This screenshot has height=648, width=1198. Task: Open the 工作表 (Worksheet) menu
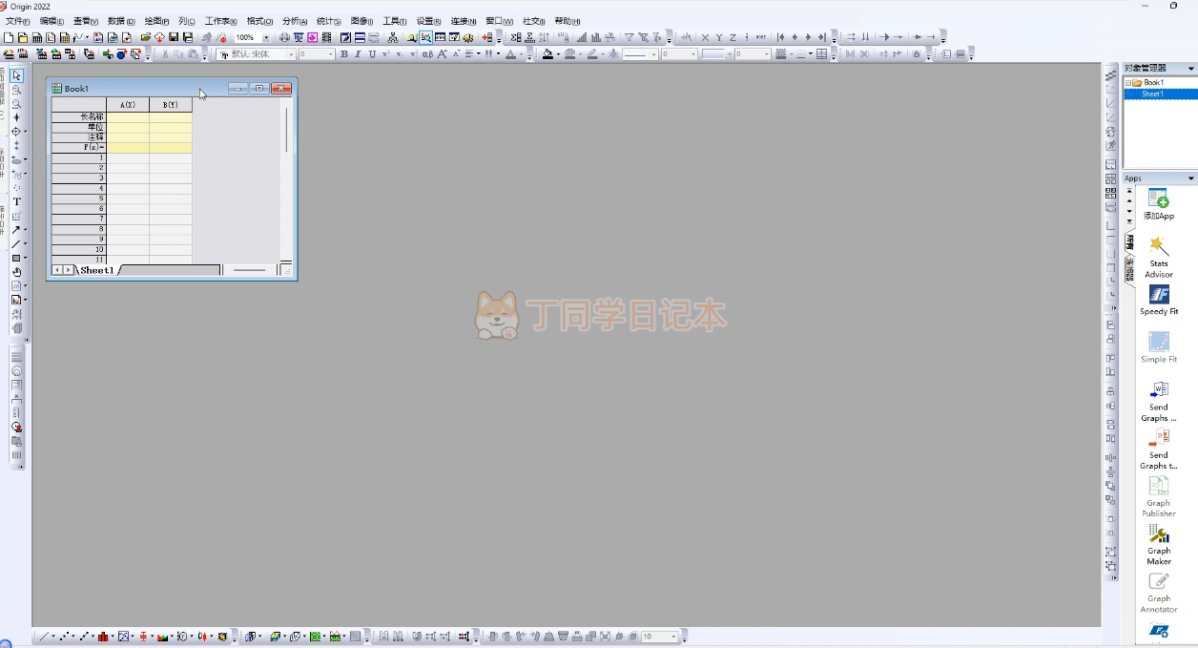tap(221, 21)
